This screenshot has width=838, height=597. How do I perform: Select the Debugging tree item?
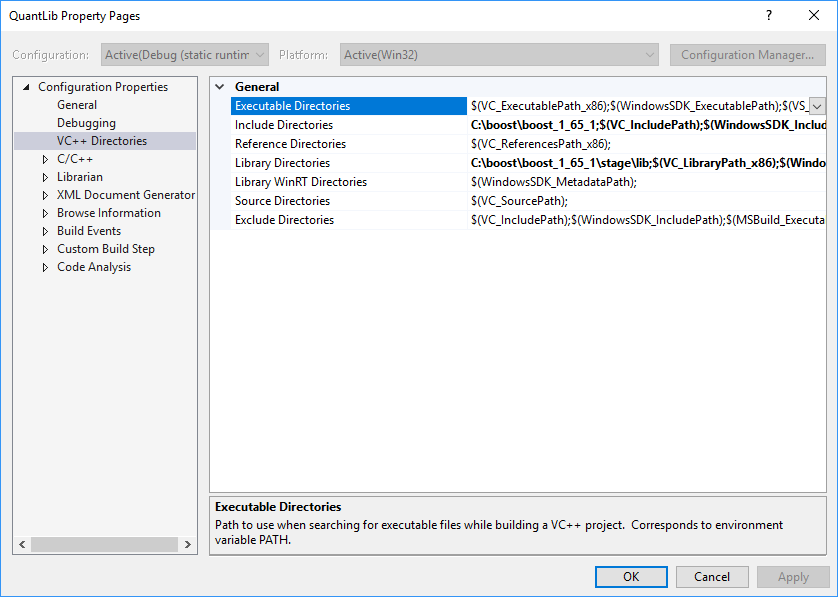pyautogui.click(x=86, y=123)
